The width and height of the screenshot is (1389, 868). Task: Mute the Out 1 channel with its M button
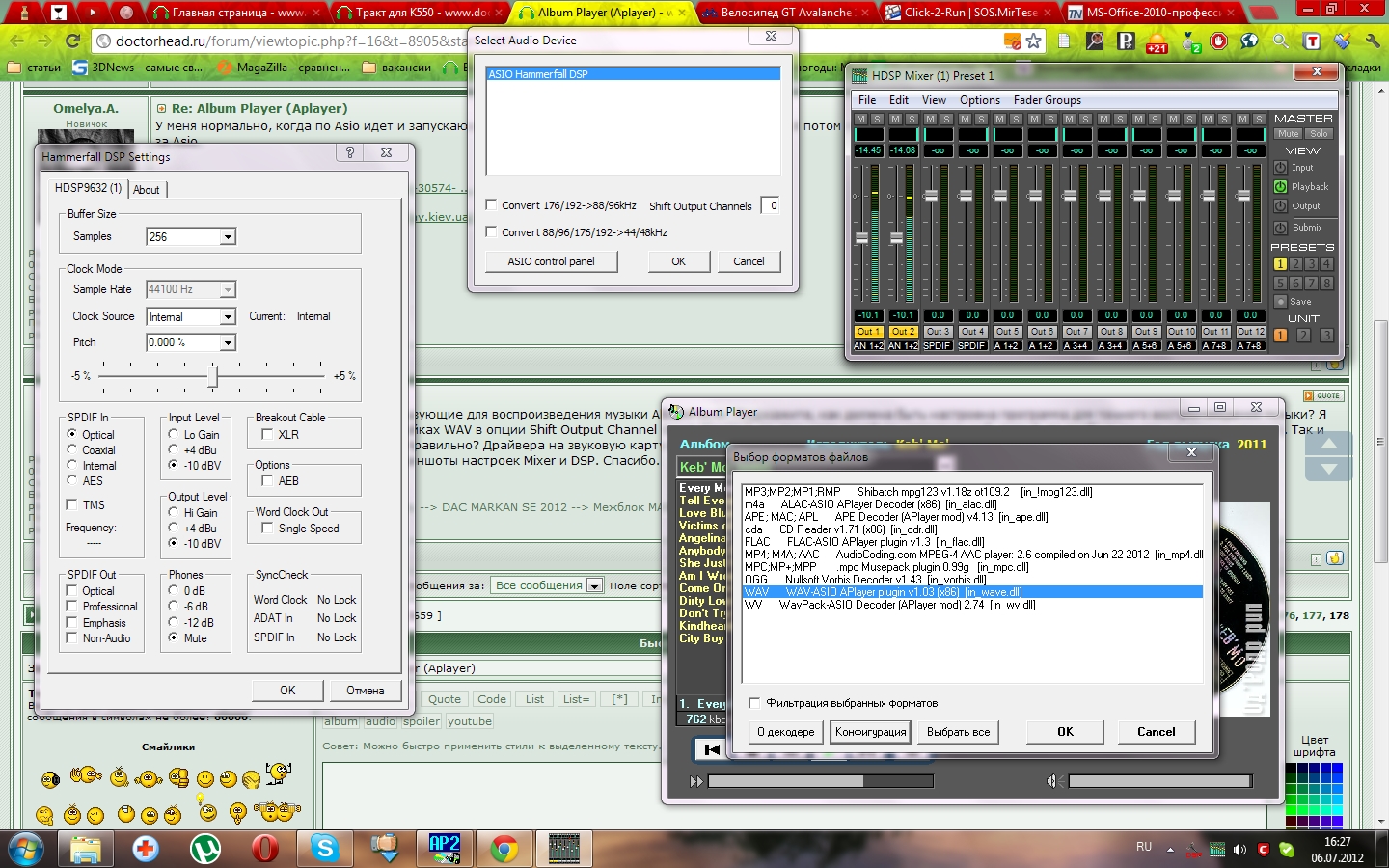click(861, 120)
